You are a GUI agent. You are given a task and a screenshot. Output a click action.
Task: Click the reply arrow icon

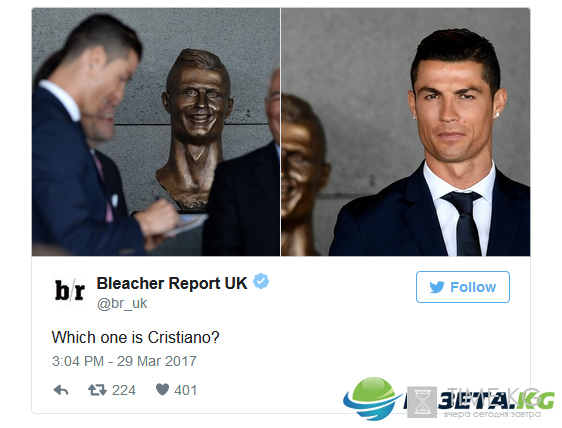tap(61, 390)
